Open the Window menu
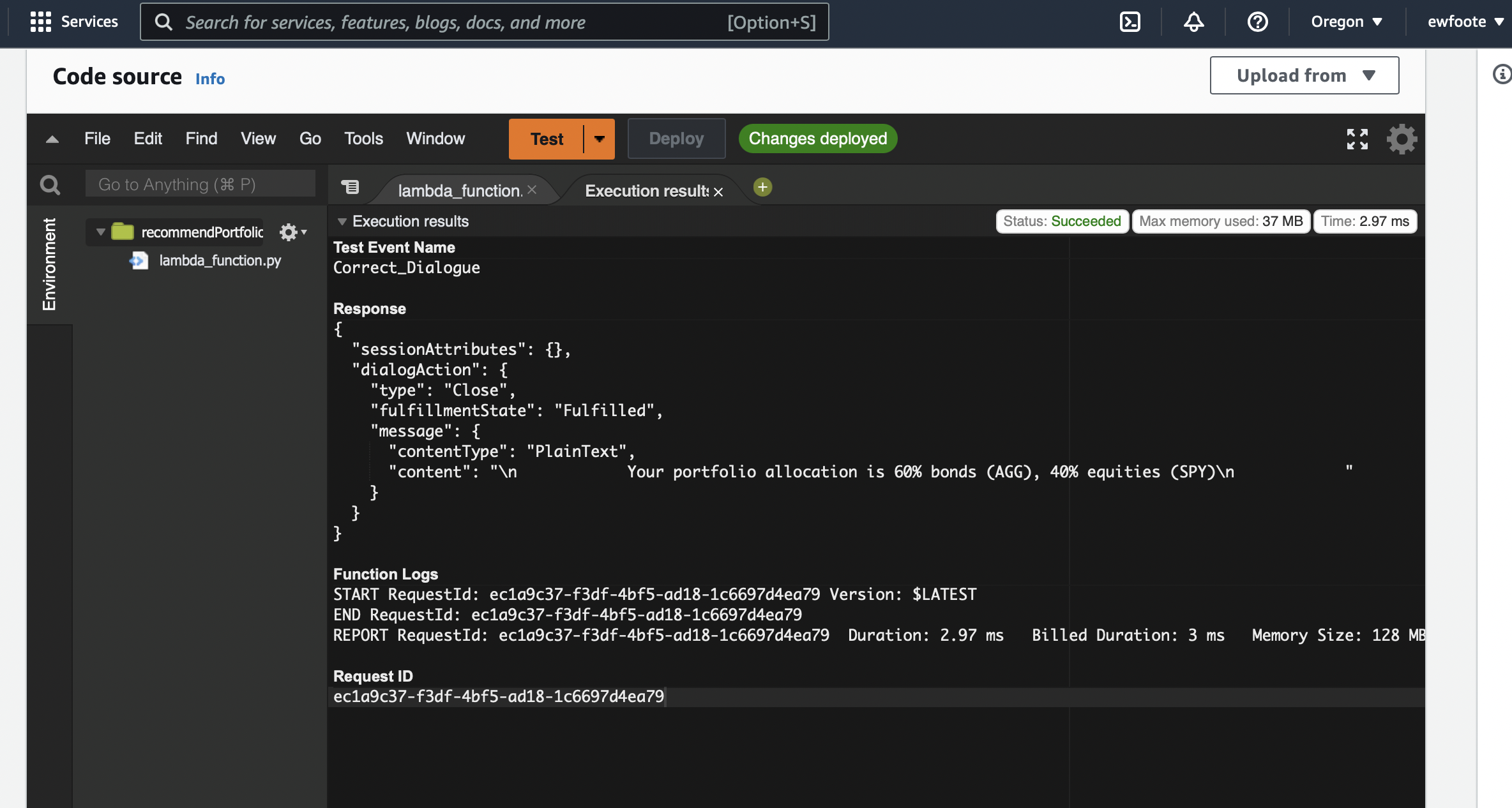Screen dimensions: 1512x808 (435, 138)
